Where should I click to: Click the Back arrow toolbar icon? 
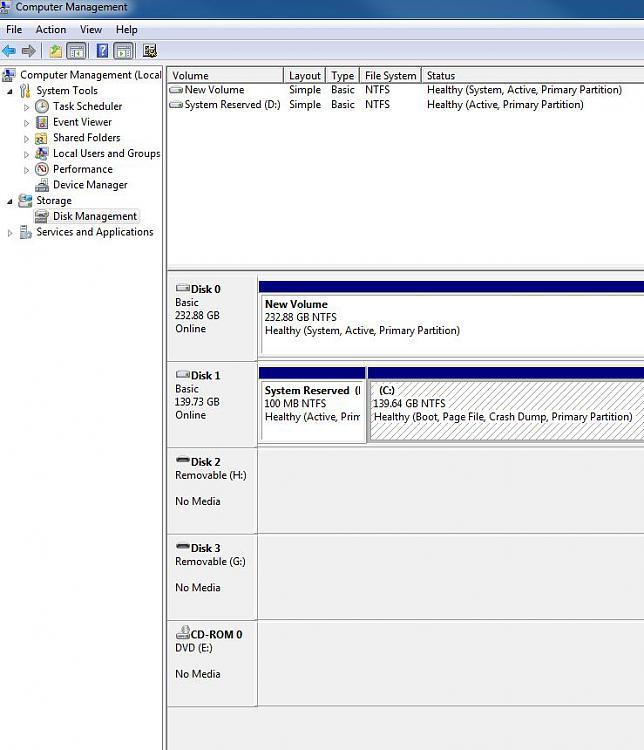pyautogui.click(x=9, y=51)
